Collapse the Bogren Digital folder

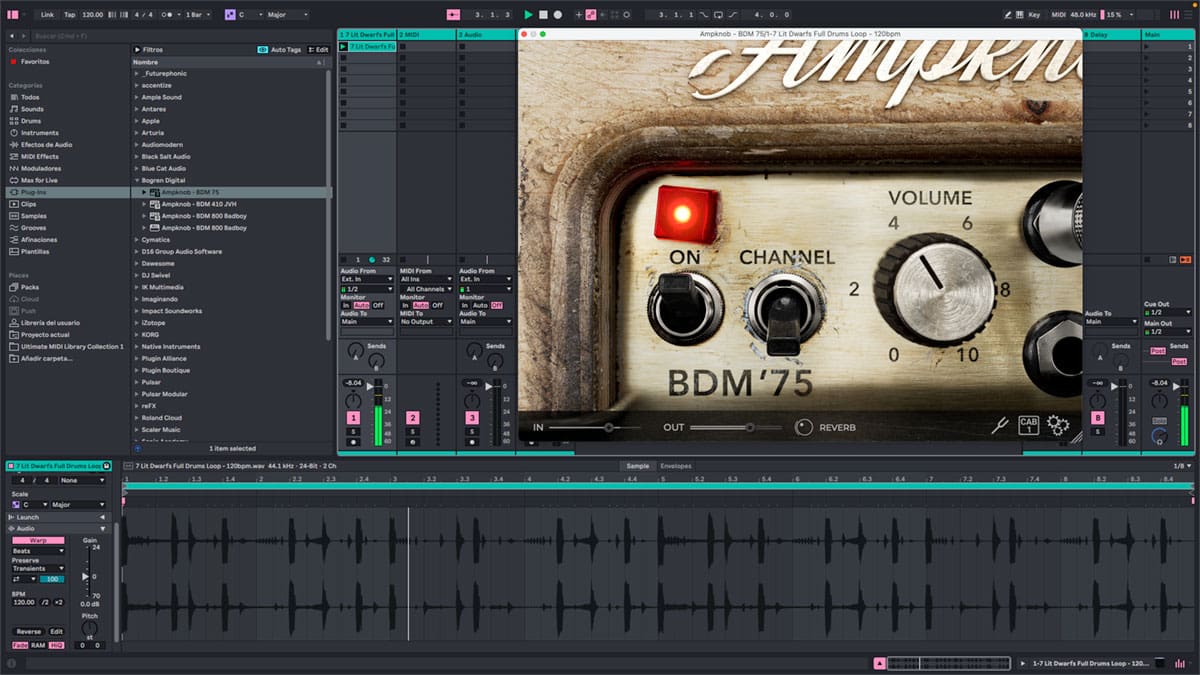point(137,180)
